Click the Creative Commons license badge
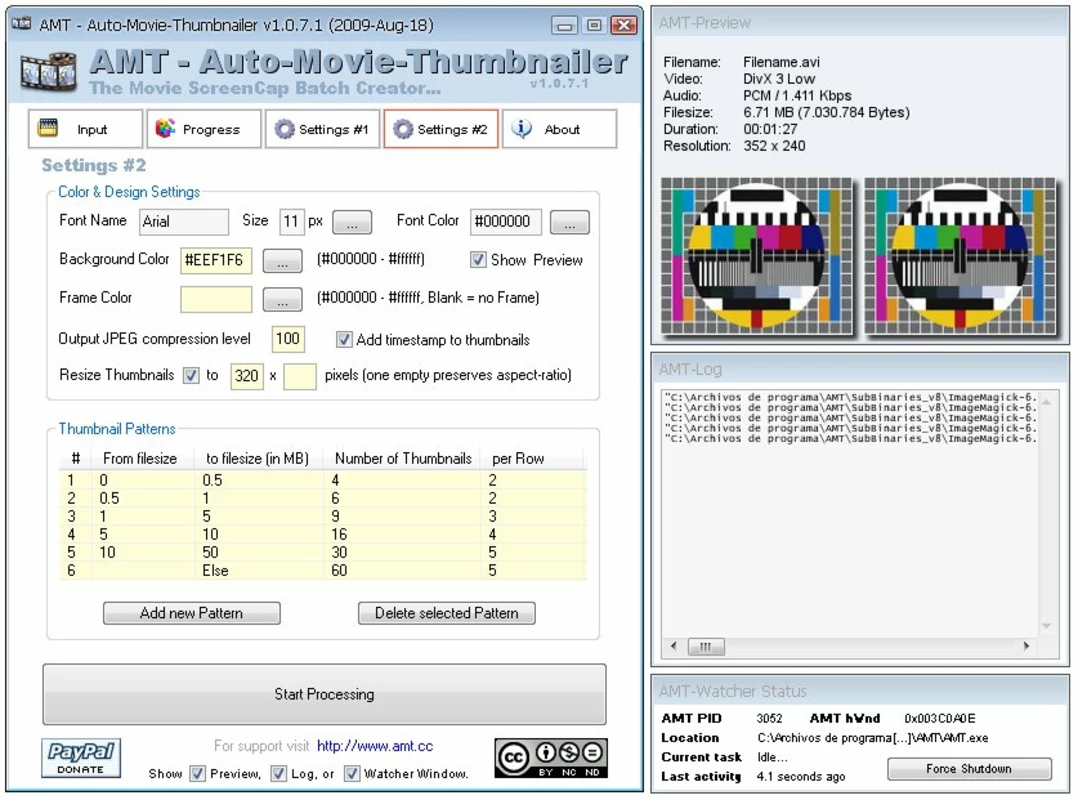The width and height of the screenshot is (1078, 800). [551, 758]
